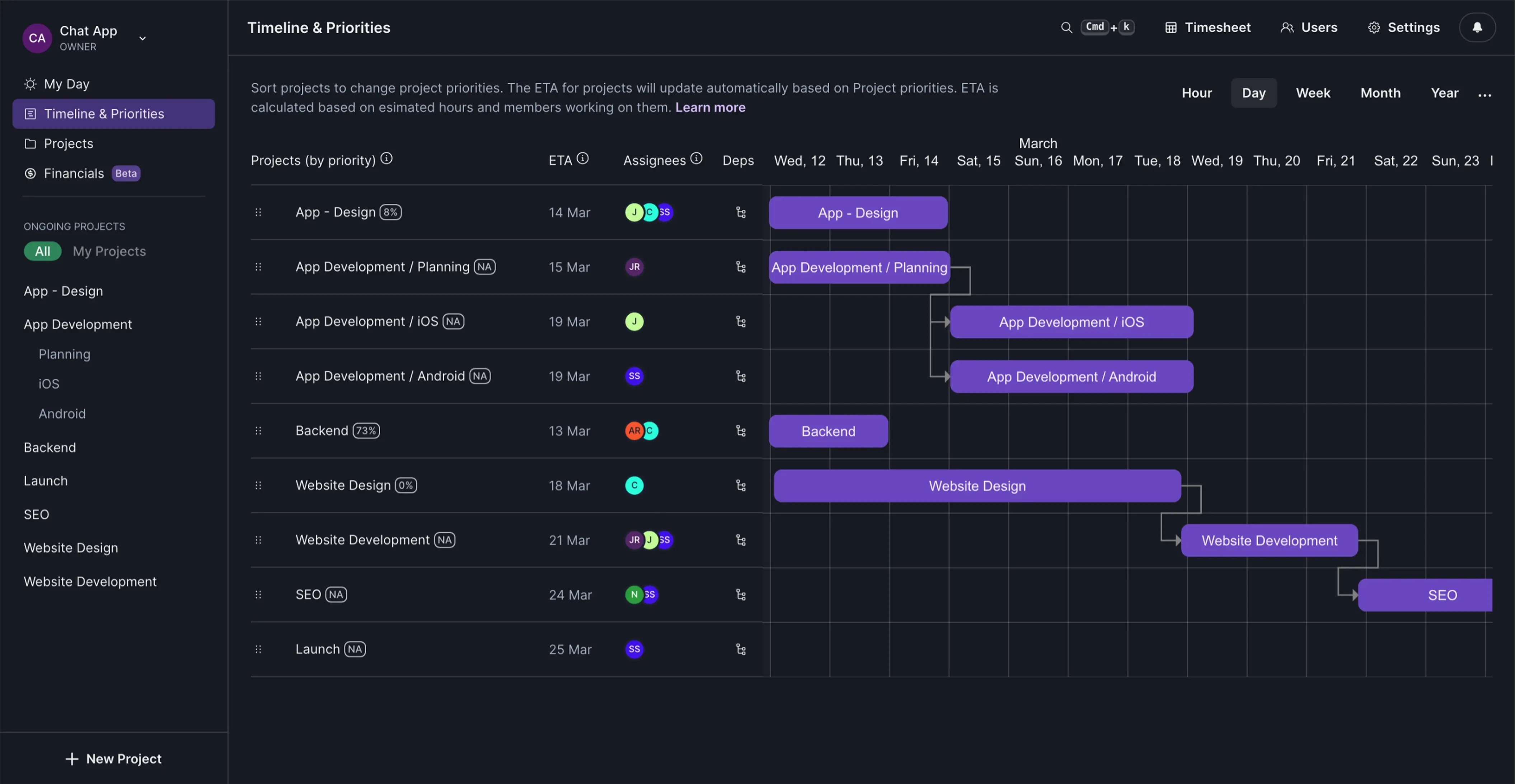Open the Learn more link
Image resolution: width=1515 pixels, height=784 pixels.
click(x=710, y=107)
